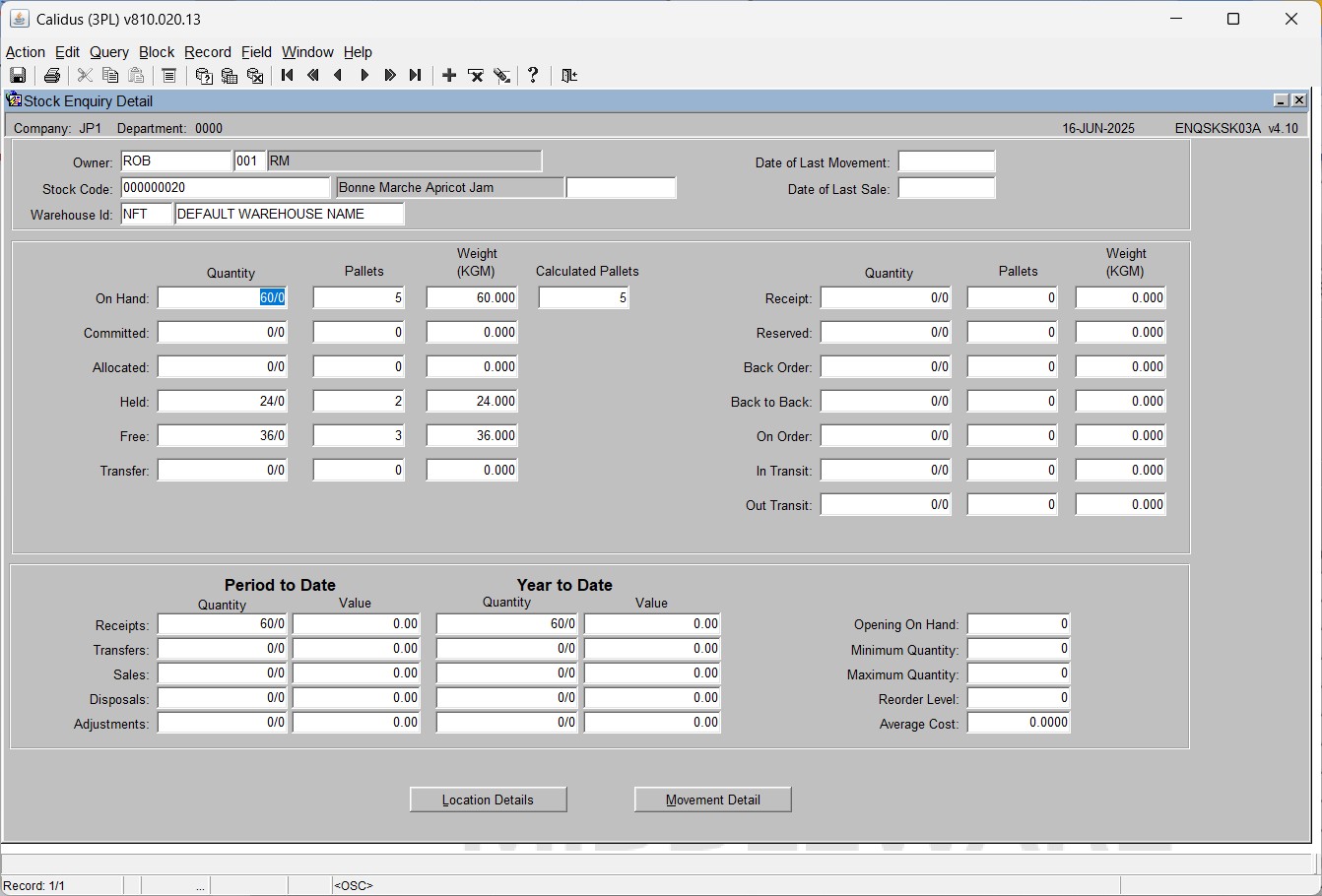Screen dimensions: 1322x896
Task: Click the Movement Detail button
Action: pyautogui.click(x=713, y=800)
